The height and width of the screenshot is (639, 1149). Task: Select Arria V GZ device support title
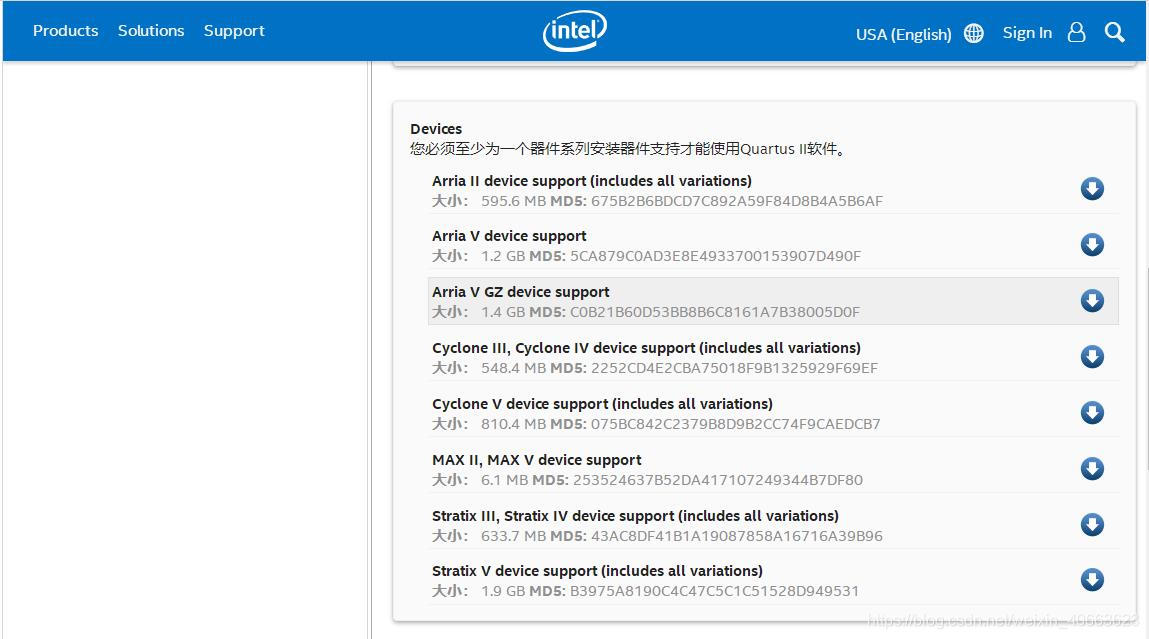(x=520, y=292)
